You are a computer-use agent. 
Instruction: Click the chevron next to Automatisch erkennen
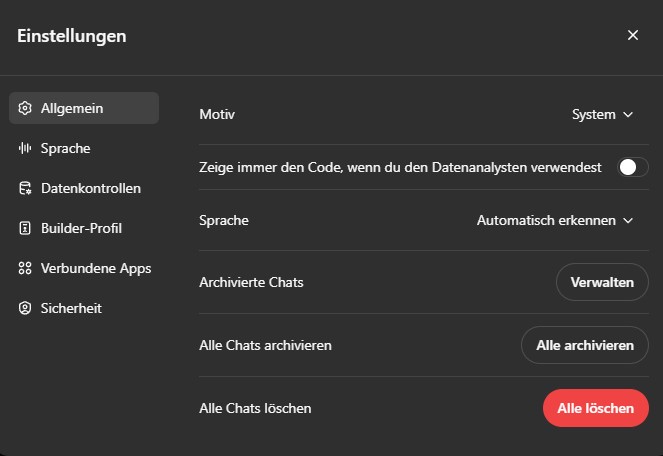[x=628, y=220]
